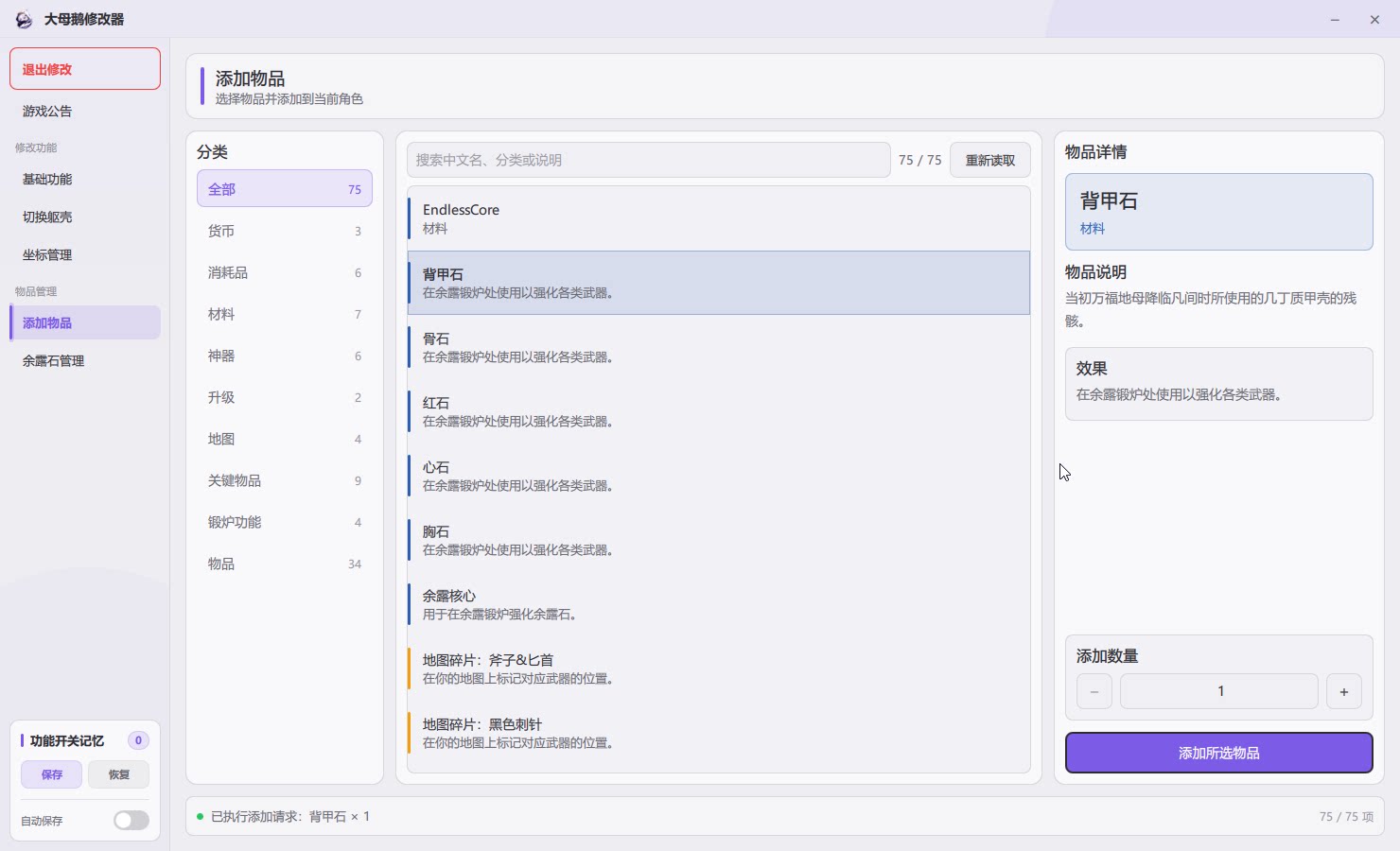Image resolution: width=1400 pixels, height=851 pixels.
Task: Select 添加物品 in the sidebar
Action: [85, 322]
